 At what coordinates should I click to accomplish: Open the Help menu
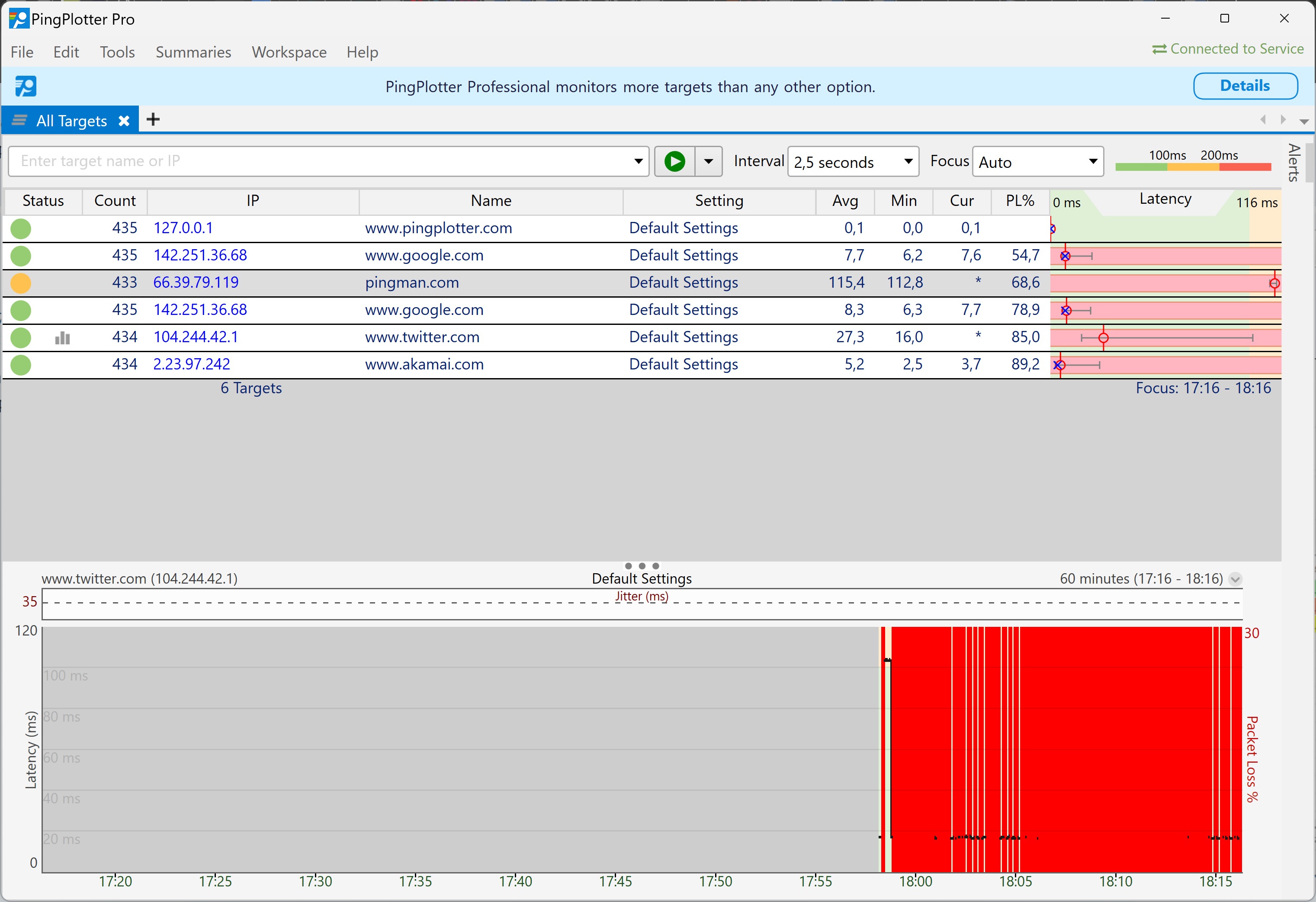point(363,52)
